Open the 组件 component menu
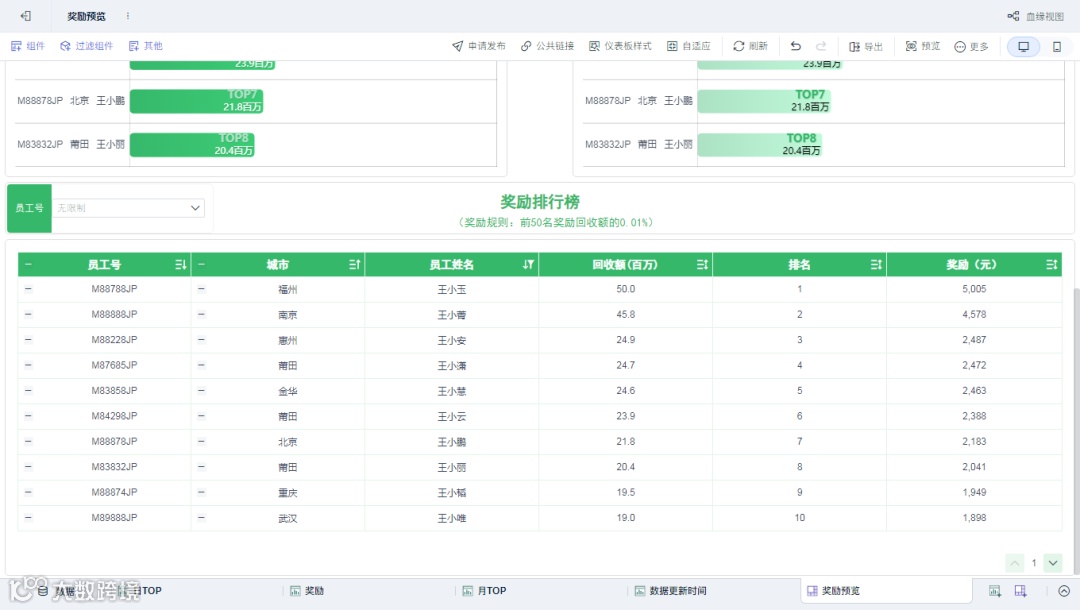The image size is (1080, 610). pyautogui.click(x=28, y=46)
